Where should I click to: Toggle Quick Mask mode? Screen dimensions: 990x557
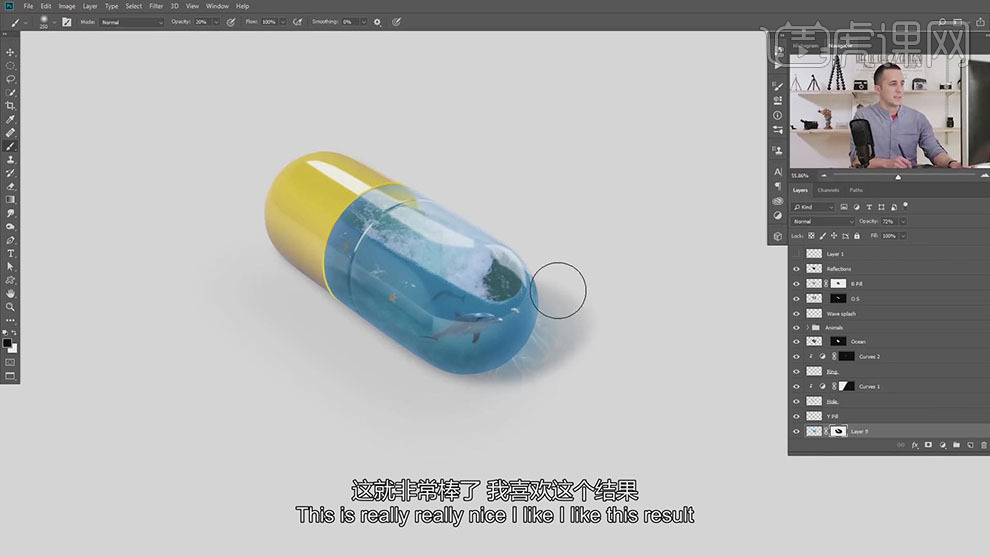10,362
